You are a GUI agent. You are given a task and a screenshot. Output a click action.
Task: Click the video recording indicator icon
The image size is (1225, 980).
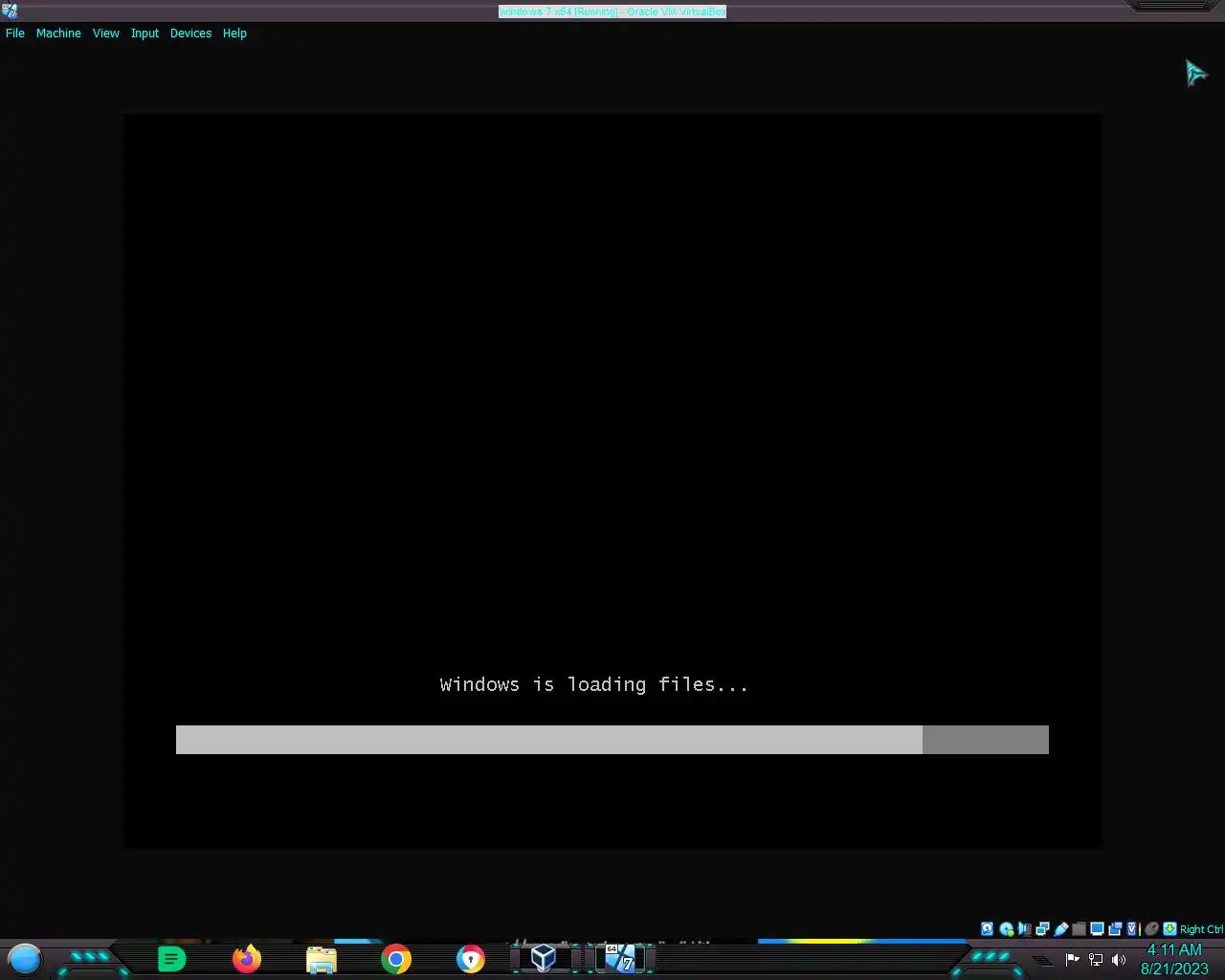[1115, 928]
